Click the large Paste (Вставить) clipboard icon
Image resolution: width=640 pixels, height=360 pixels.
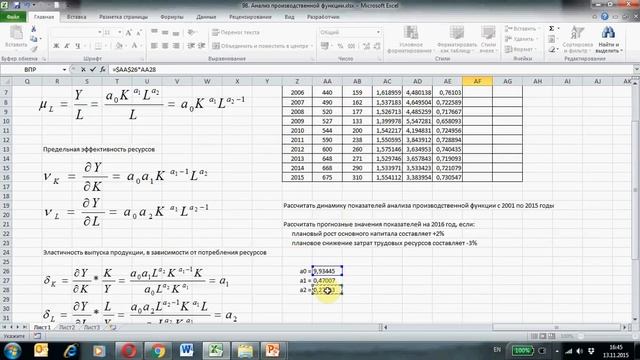pos(16,33)
